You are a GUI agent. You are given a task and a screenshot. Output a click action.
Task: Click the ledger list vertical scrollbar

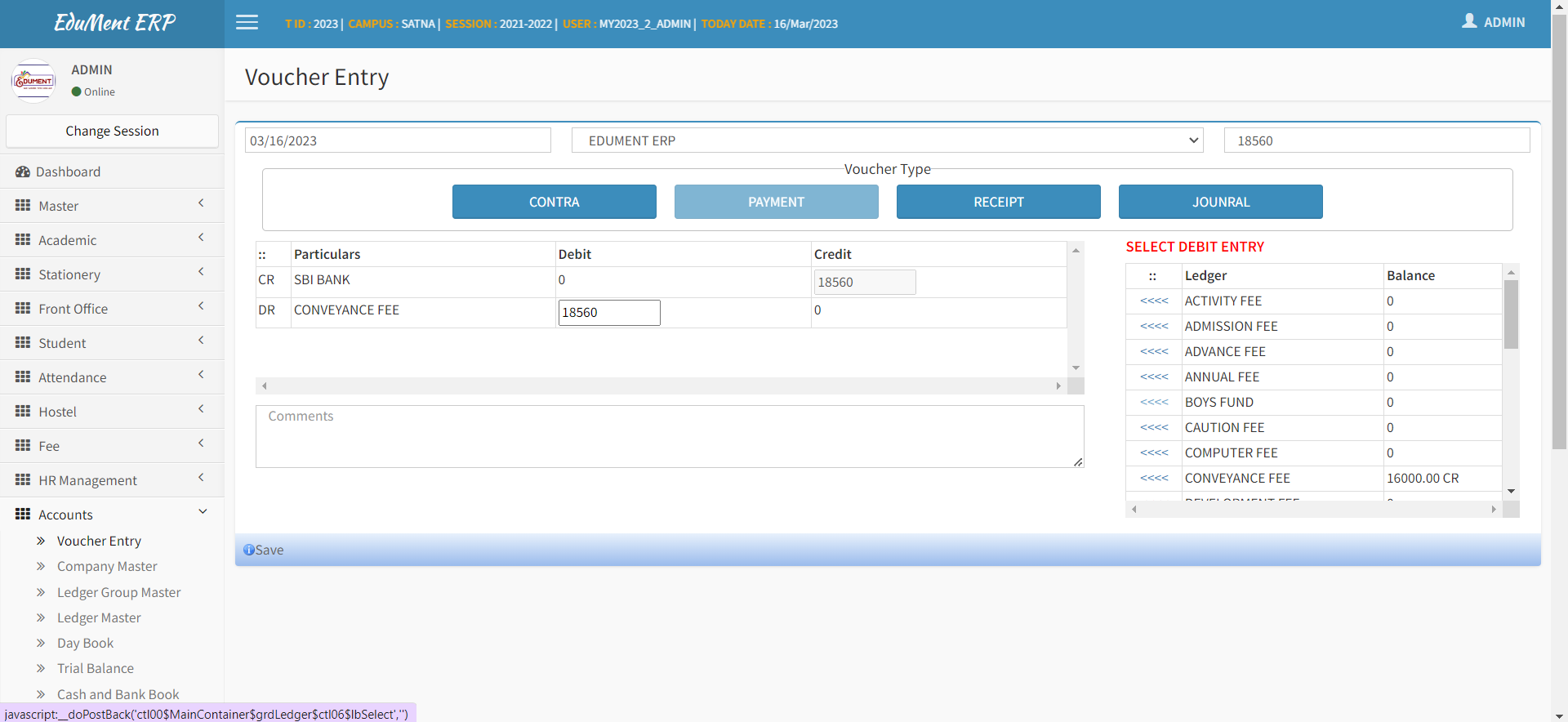[x=1511, y=314]
